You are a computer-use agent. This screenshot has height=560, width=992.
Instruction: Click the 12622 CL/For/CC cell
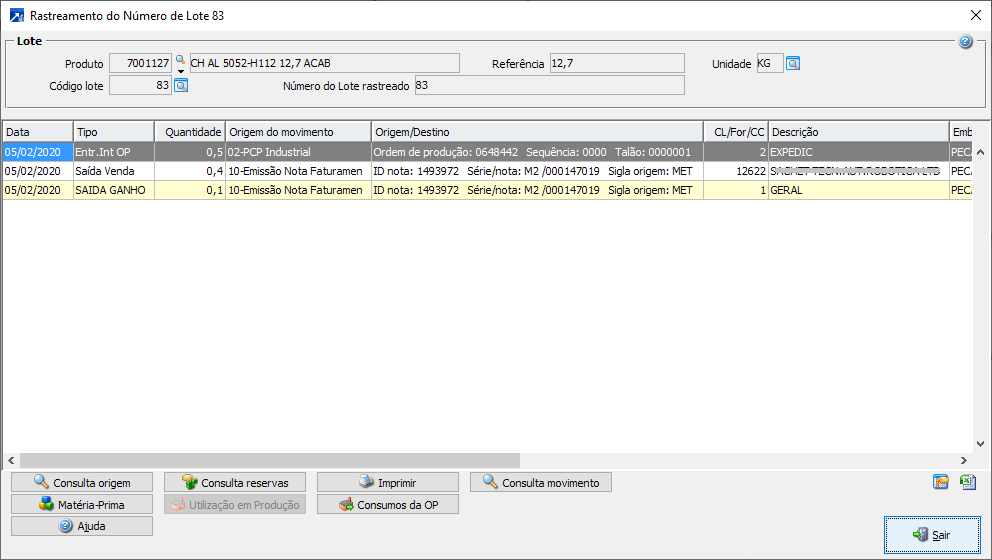(736, 171)
